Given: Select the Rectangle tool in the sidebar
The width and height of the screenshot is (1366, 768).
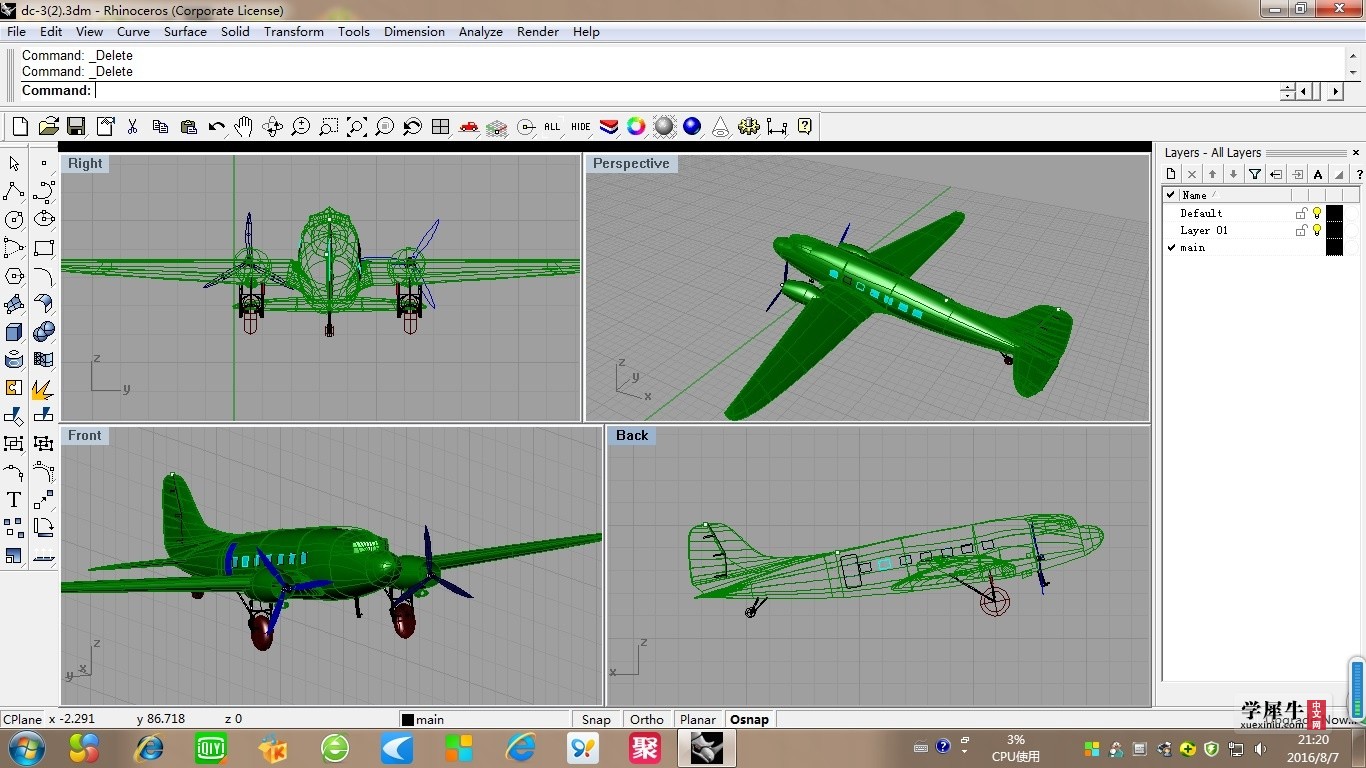Looking at the screenshot, I should [x=43, y=247].
